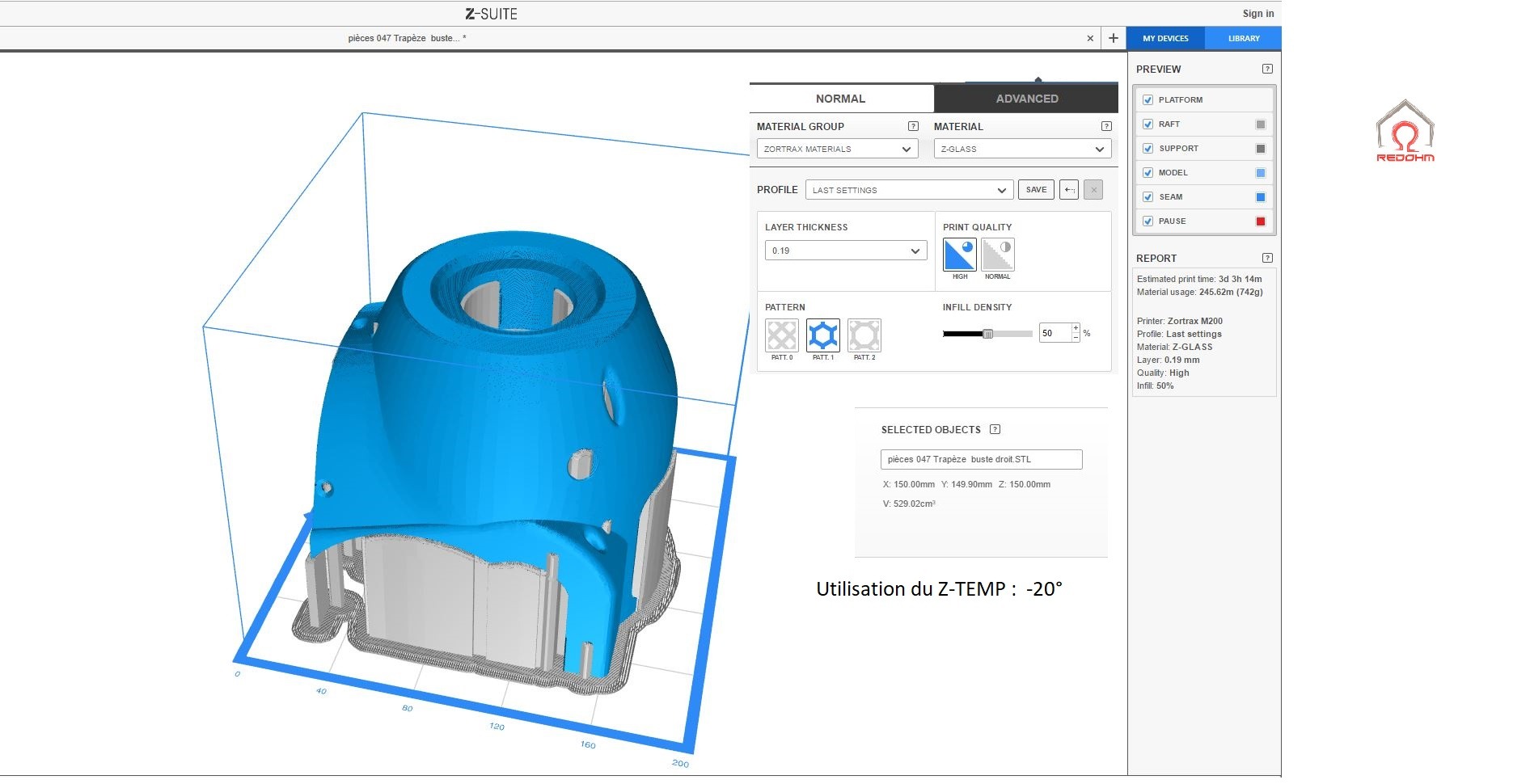Screen dimensions: 1530x784
Task: Toggle Support preview checkbox
Action: tap(1147, 149)
